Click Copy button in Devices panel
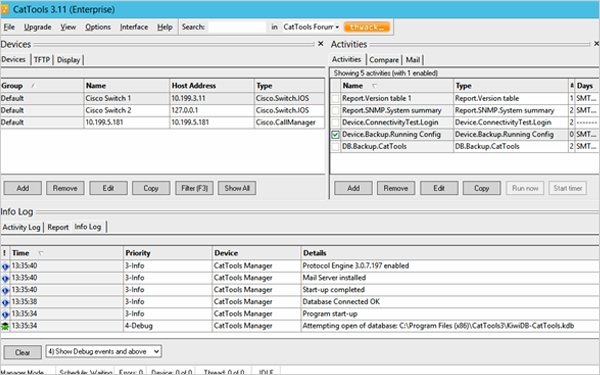 (151, 188)
